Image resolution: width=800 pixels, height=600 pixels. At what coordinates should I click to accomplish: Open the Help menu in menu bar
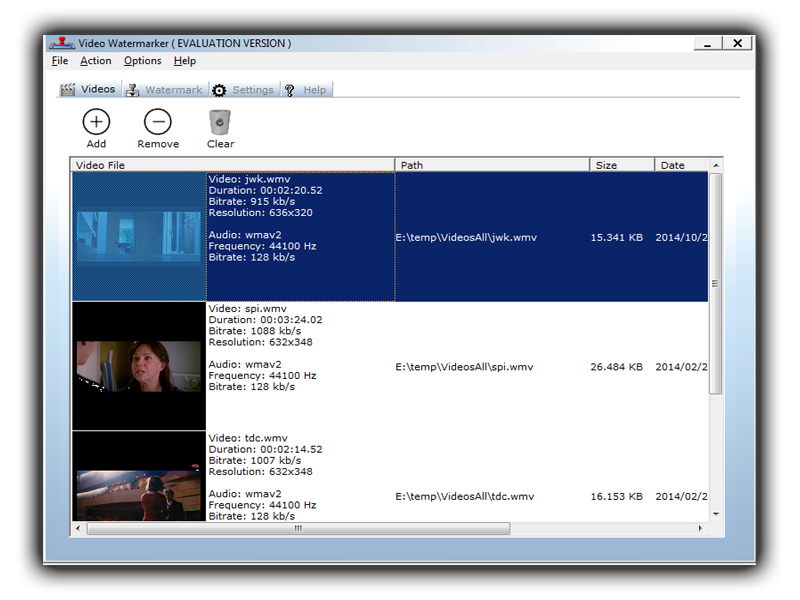[185, 61]
